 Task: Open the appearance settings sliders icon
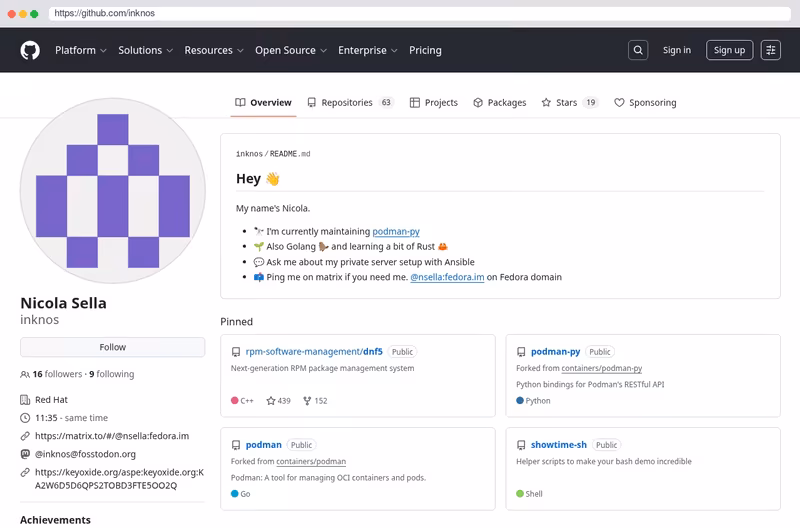point(770,50)
